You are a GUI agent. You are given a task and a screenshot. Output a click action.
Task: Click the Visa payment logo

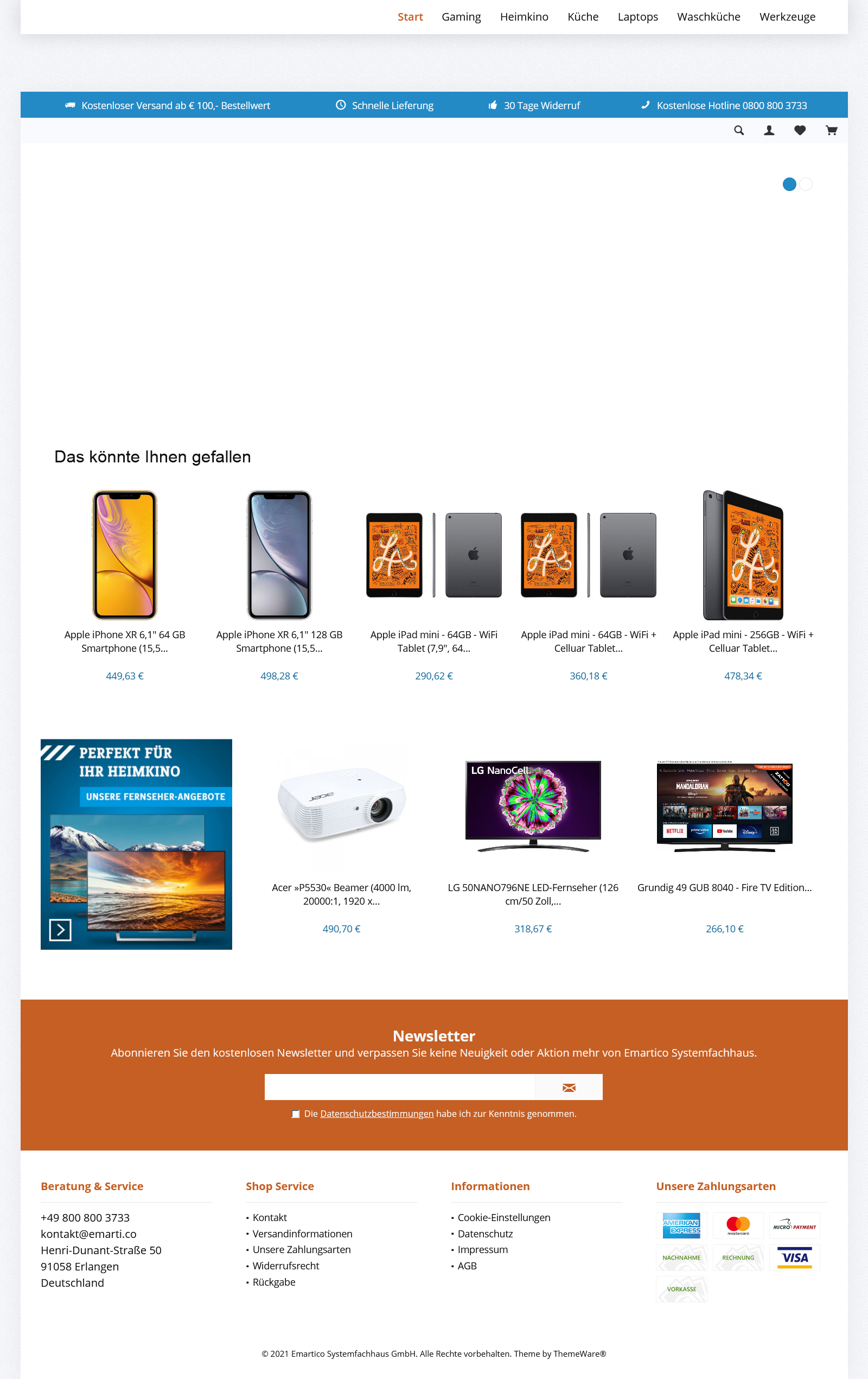[795, 1257]
